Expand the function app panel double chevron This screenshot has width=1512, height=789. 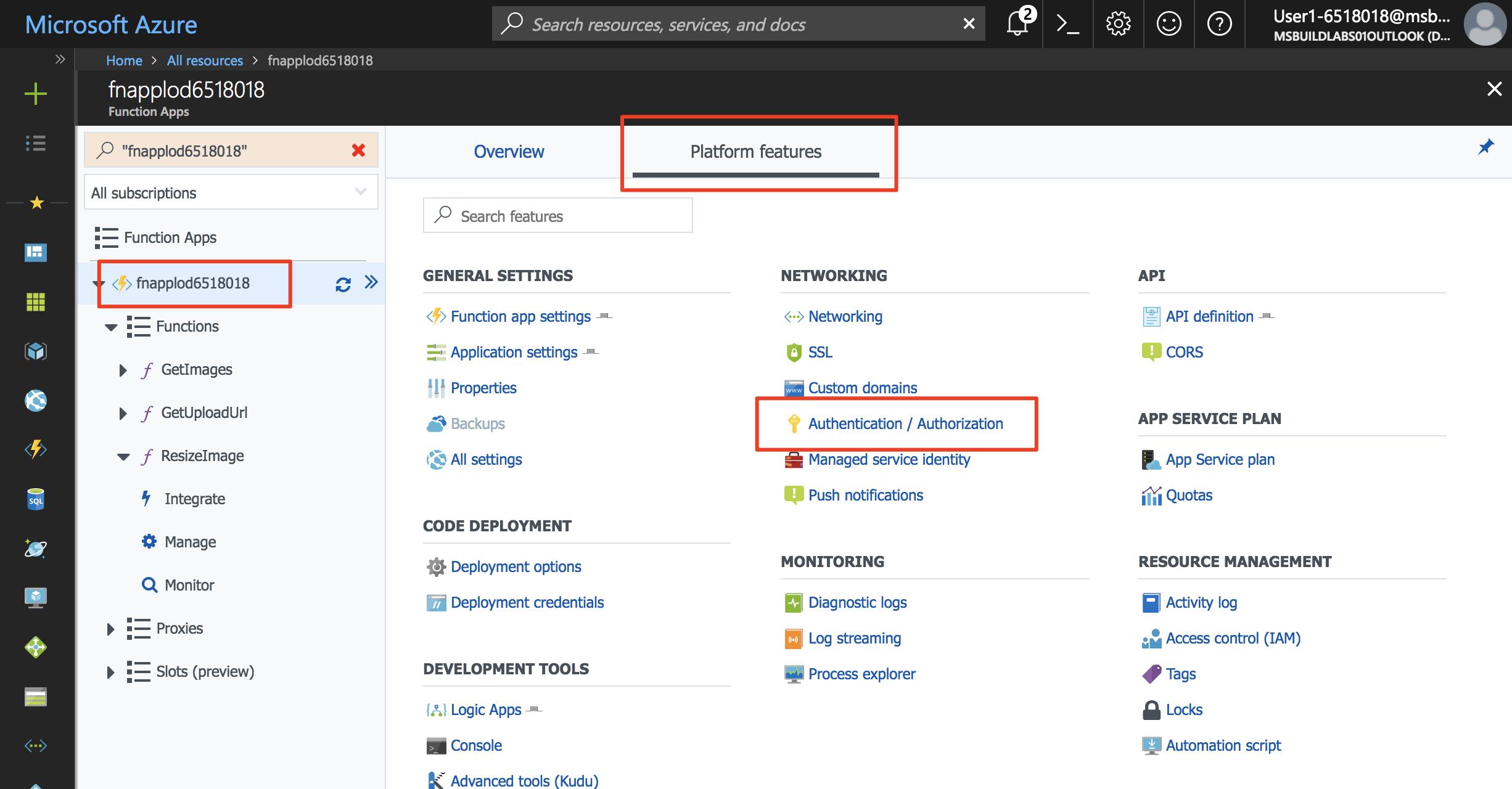pyautogui.click(x=371, y=282)
